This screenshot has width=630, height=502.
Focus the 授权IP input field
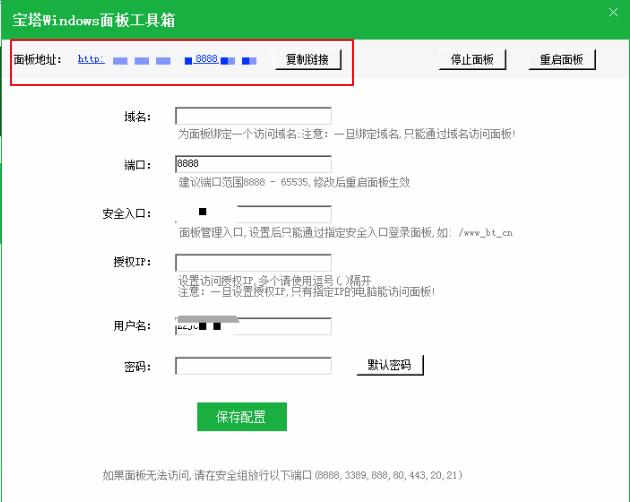[x=254, y=262]
